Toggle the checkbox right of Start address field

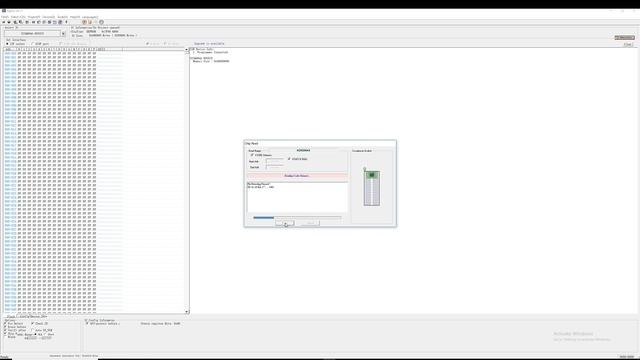pos(289,159)
